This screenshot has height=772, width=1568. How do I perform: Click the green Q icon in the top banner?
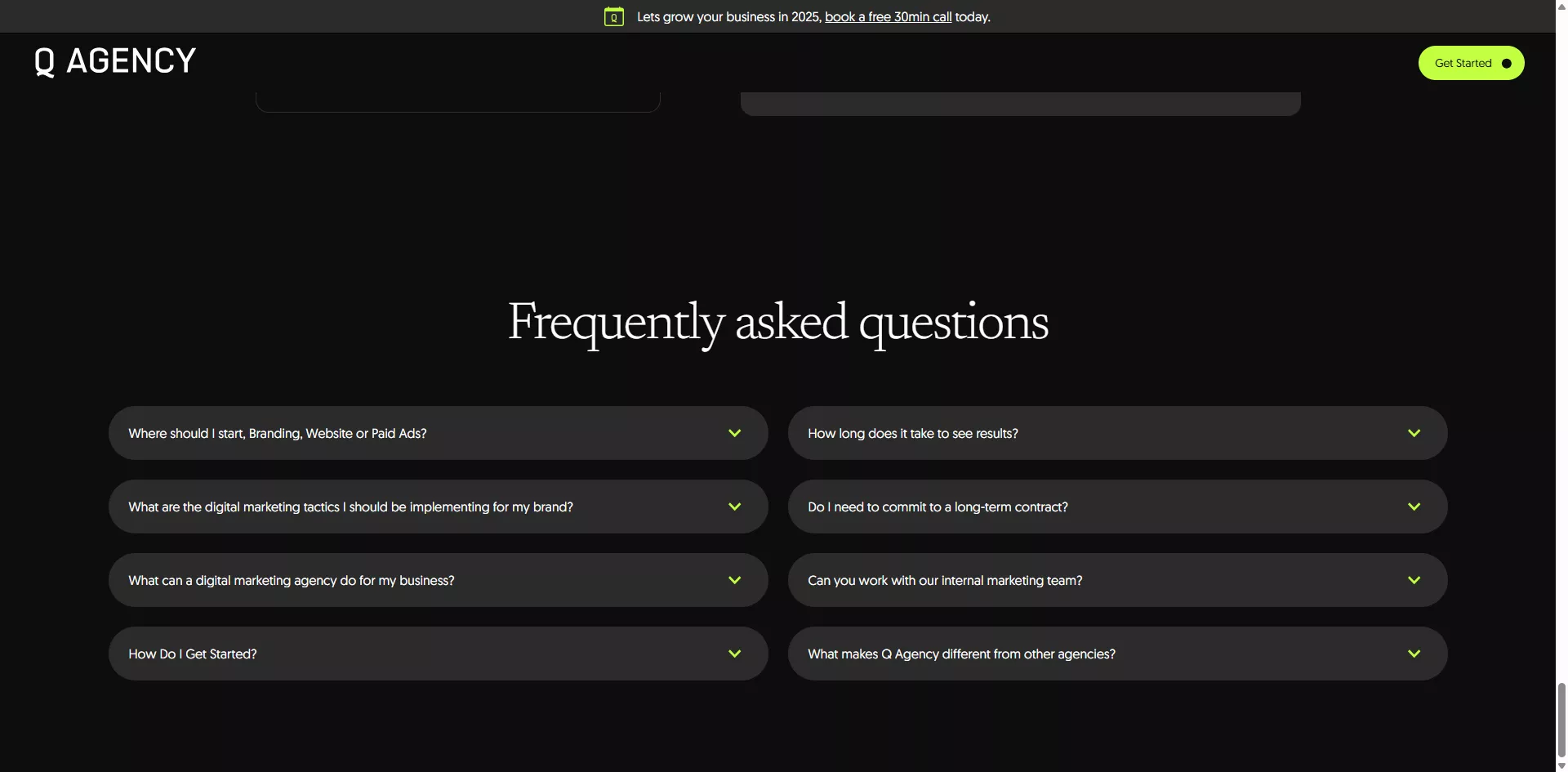coord(613,16)
